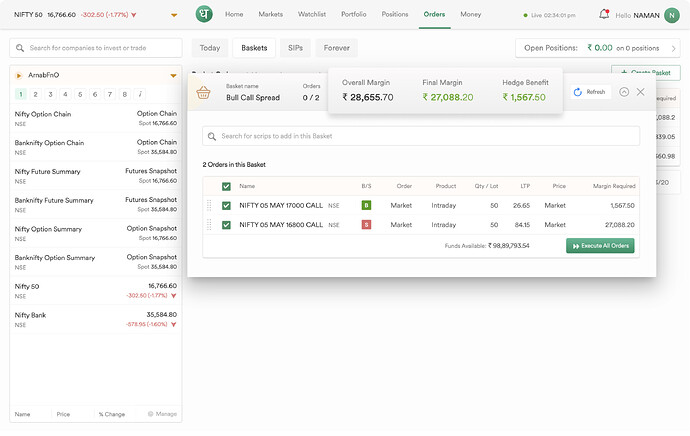
Task: Switch to the Portfolio nav tab
Action: 352,15
